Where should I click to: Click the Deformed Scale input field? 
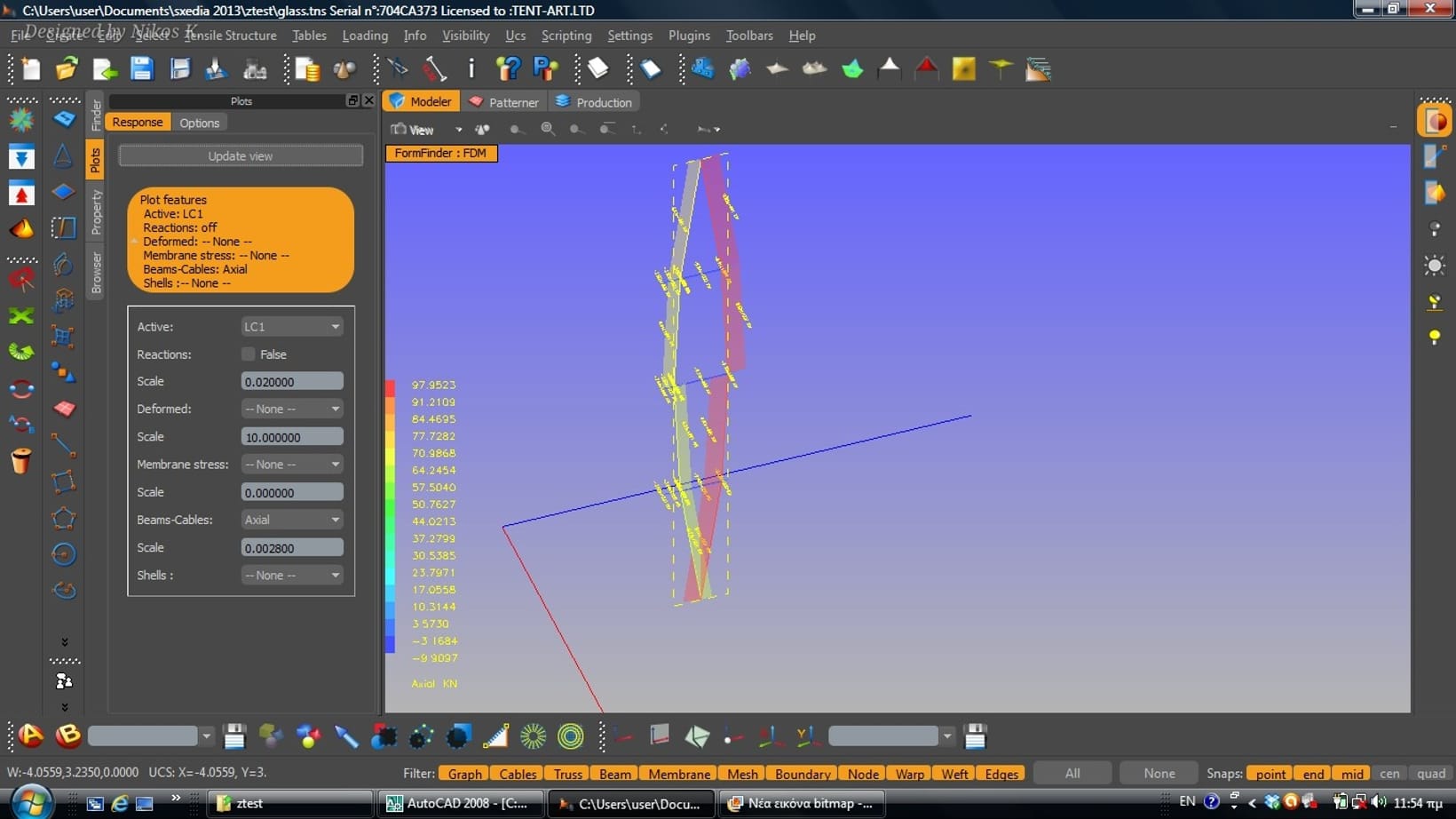pyautogui.click(x=291, y=437)
